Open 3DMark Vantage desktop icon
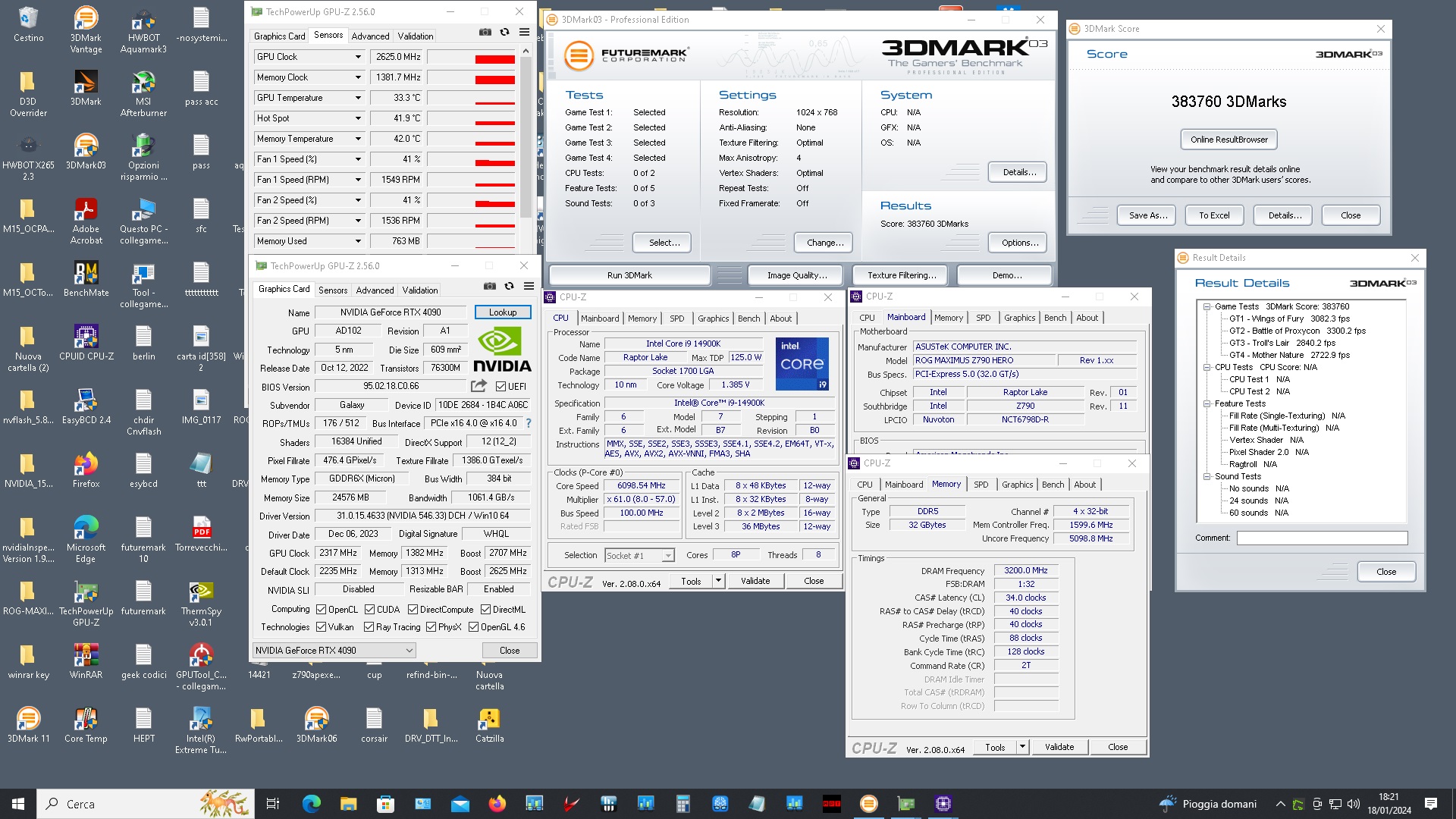Image resolution: width=1456 pixels, height=819 pixels. 86,30
